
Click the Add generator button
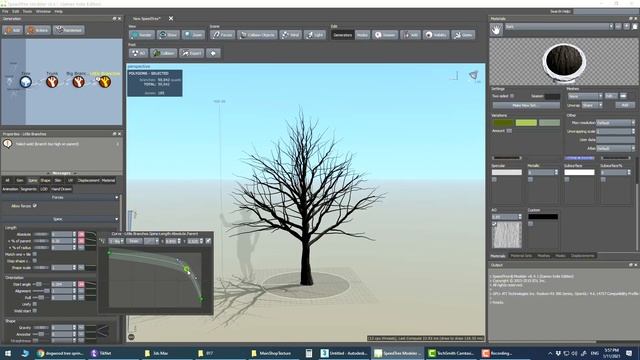pyautogui.click(x=13, y=30)
